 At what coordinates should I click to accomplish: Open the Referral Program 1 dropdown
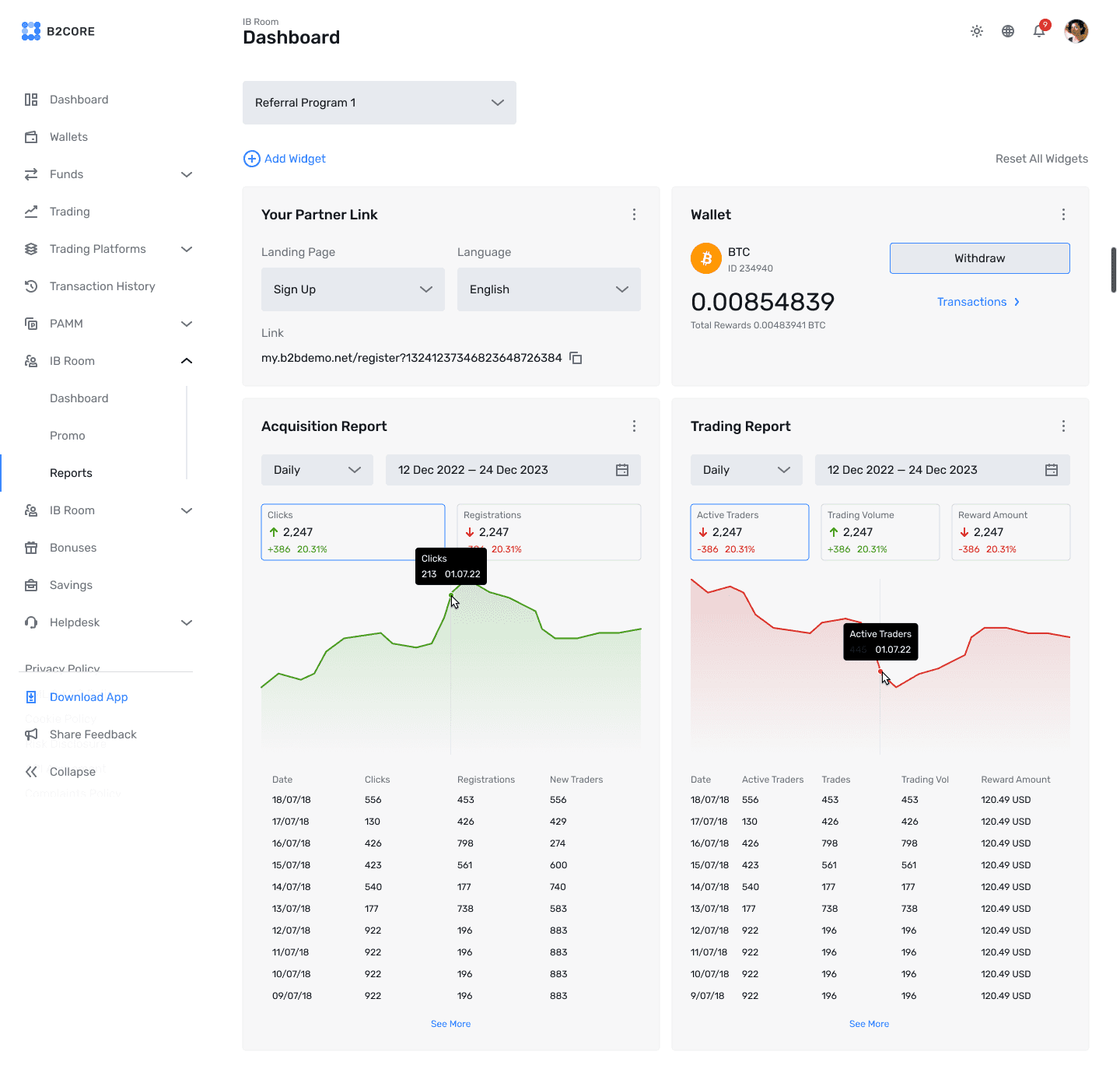pyautogui.click(x=379, y=102)
